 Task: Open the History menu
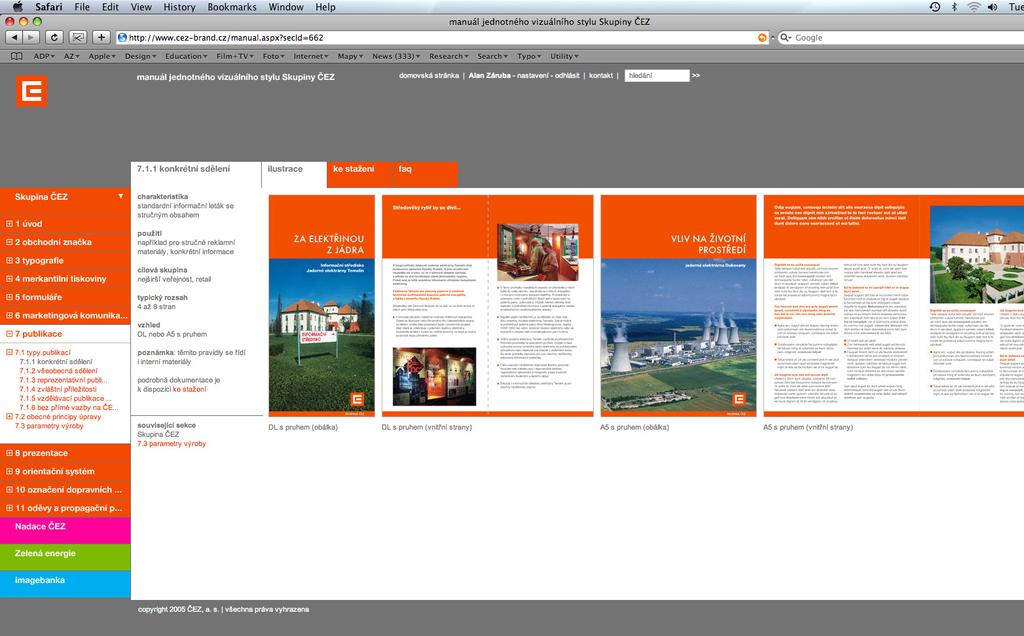(x=179, y=7)
